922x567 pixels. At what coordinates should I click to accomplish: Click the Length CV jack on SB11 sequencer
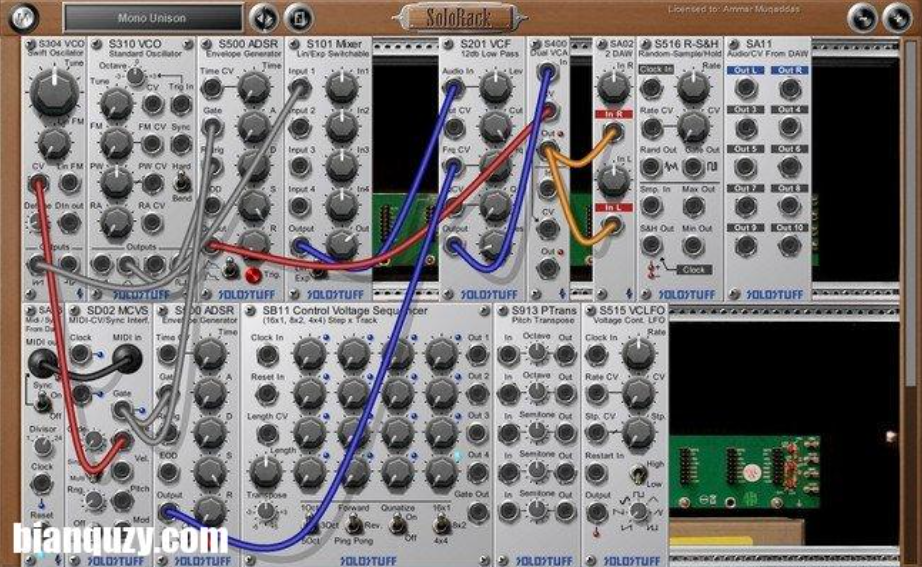(267, 433)
